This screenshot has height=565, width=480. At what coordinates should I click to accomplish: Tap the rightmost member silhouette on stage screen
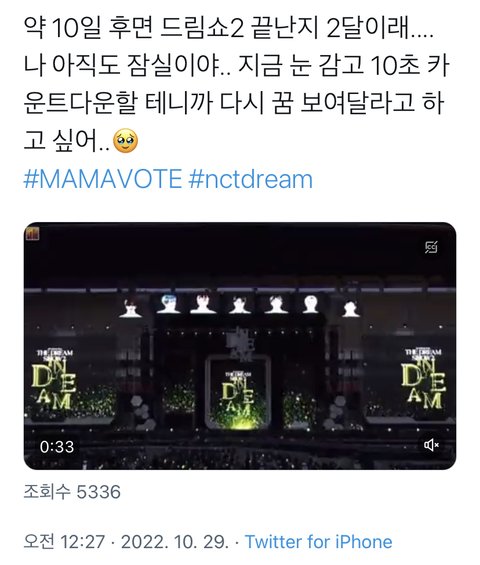point(350,309)
